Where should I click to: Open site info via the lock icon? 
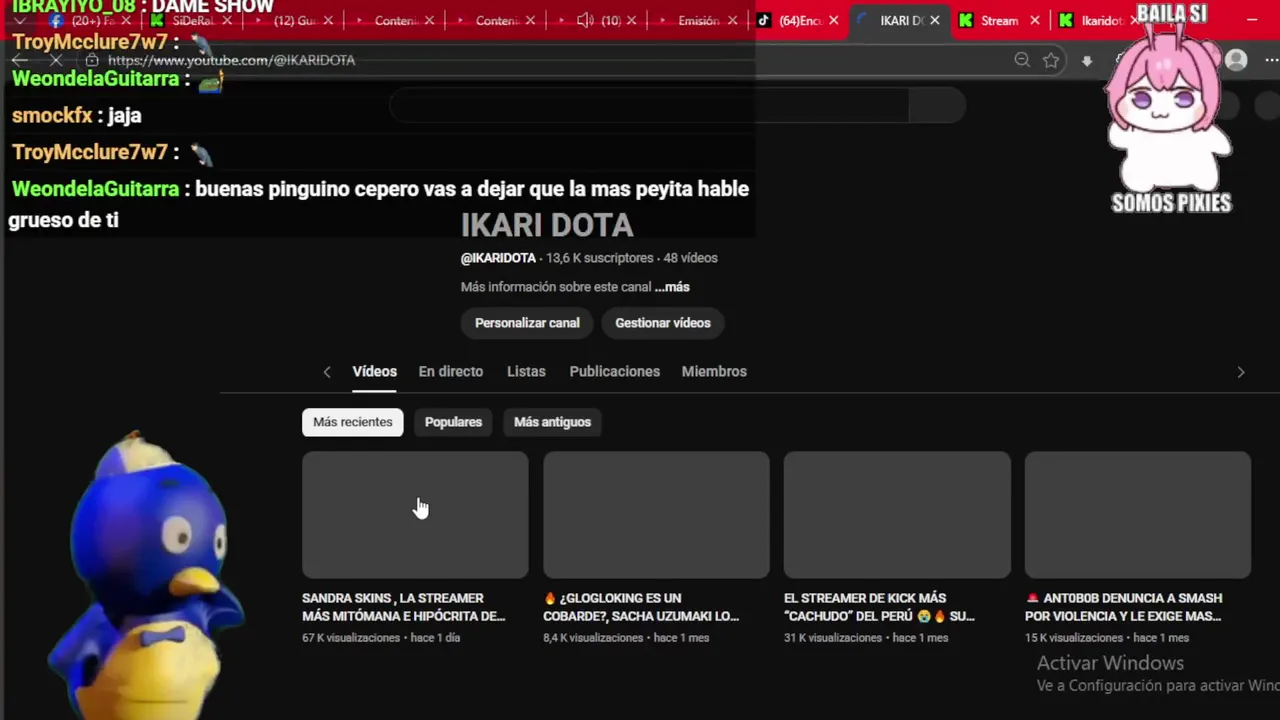click(x=91, y=60)
